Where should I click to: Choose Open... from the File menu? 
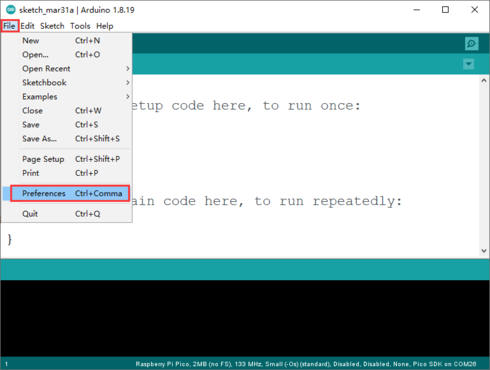(x=67, y=55)
